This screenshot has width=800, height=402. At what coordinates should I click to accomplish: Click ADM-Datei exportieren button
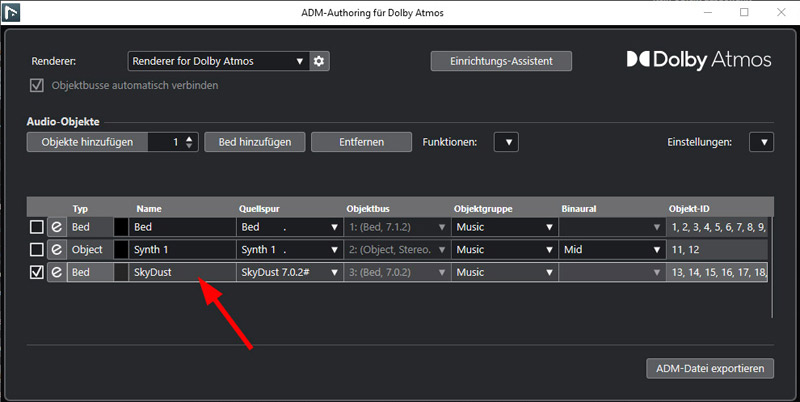709,369
